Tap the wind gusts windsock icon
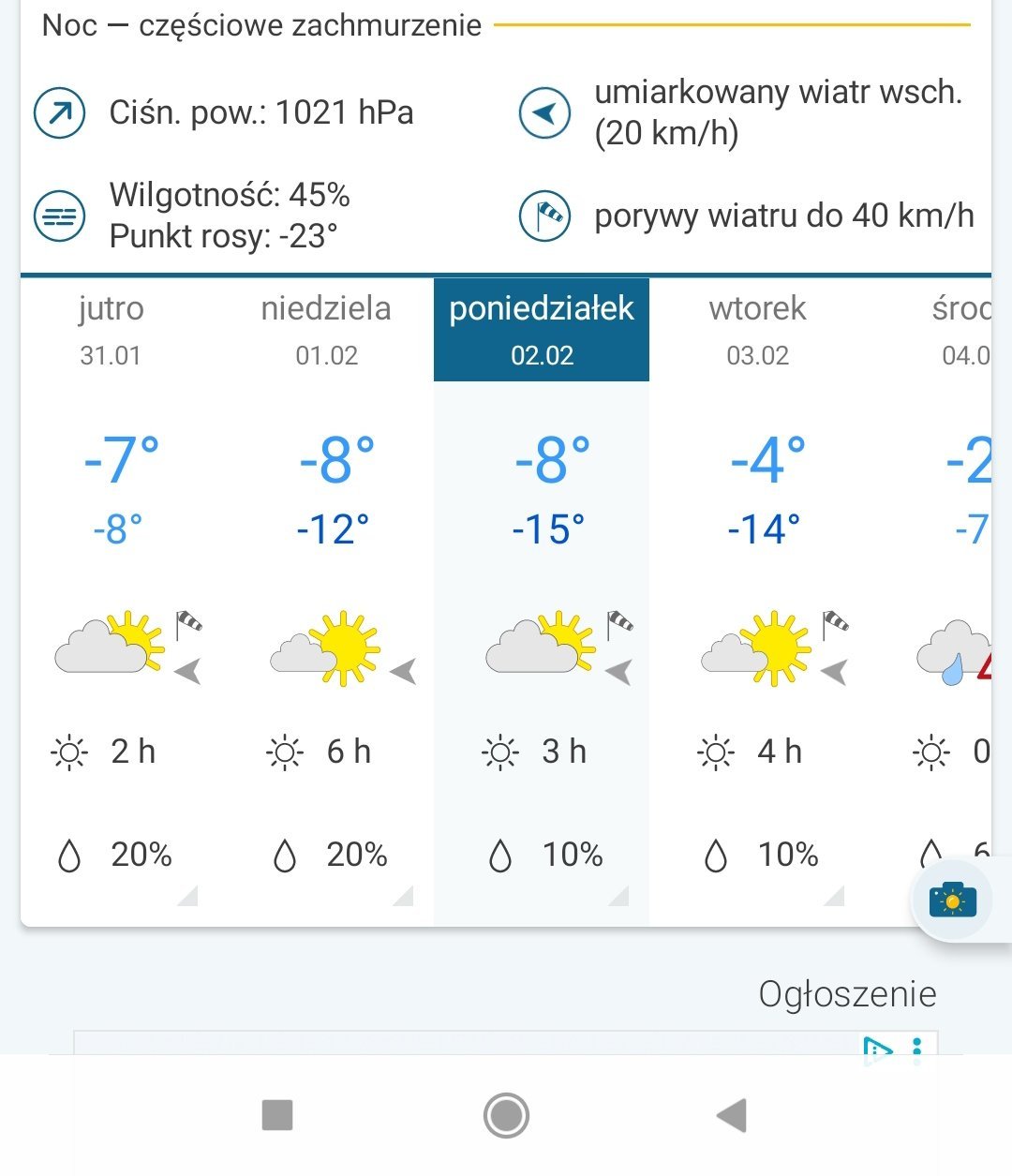This screenshot has height=1176, width=1012. click(x=544, y=216)
